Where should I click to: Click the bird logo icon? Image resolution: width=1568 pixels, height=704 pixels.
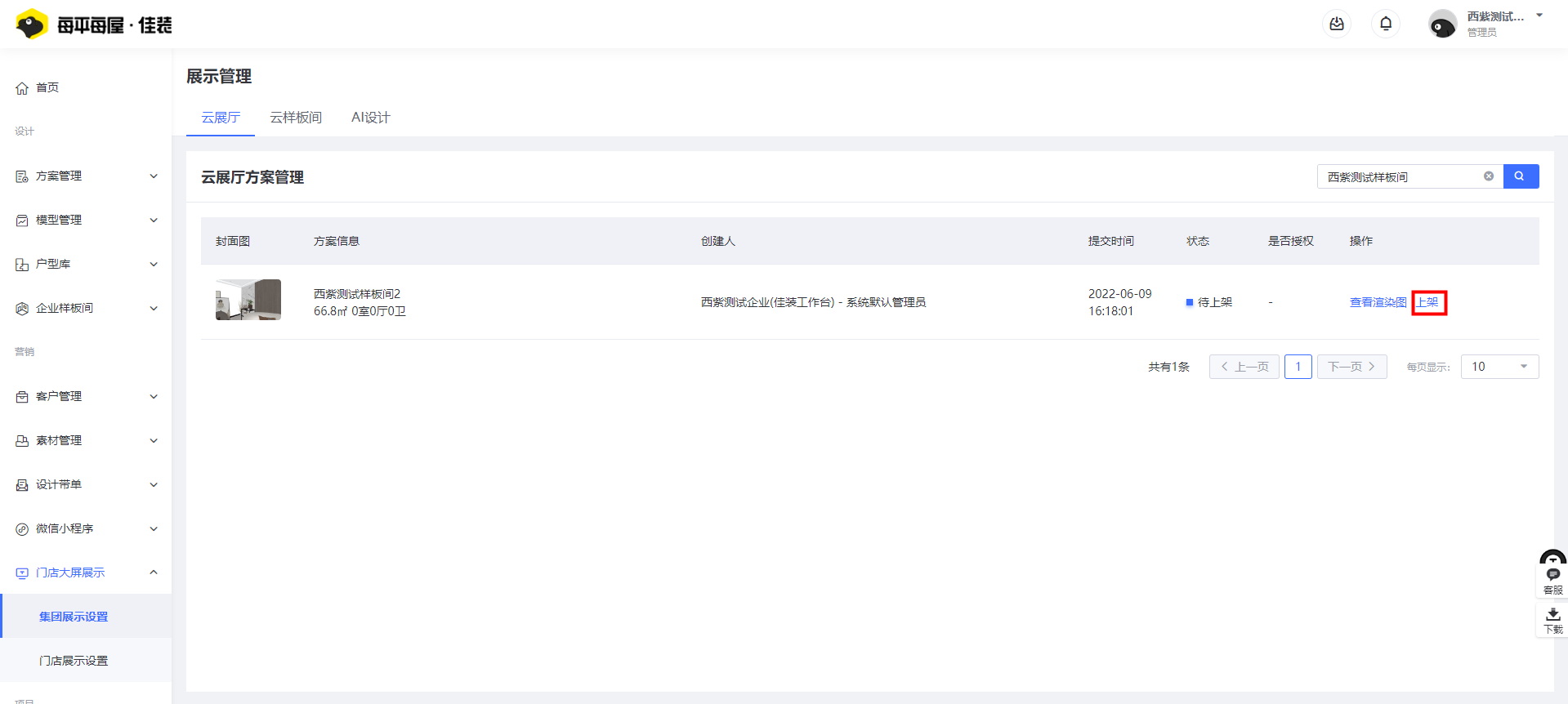click(32, 25)
